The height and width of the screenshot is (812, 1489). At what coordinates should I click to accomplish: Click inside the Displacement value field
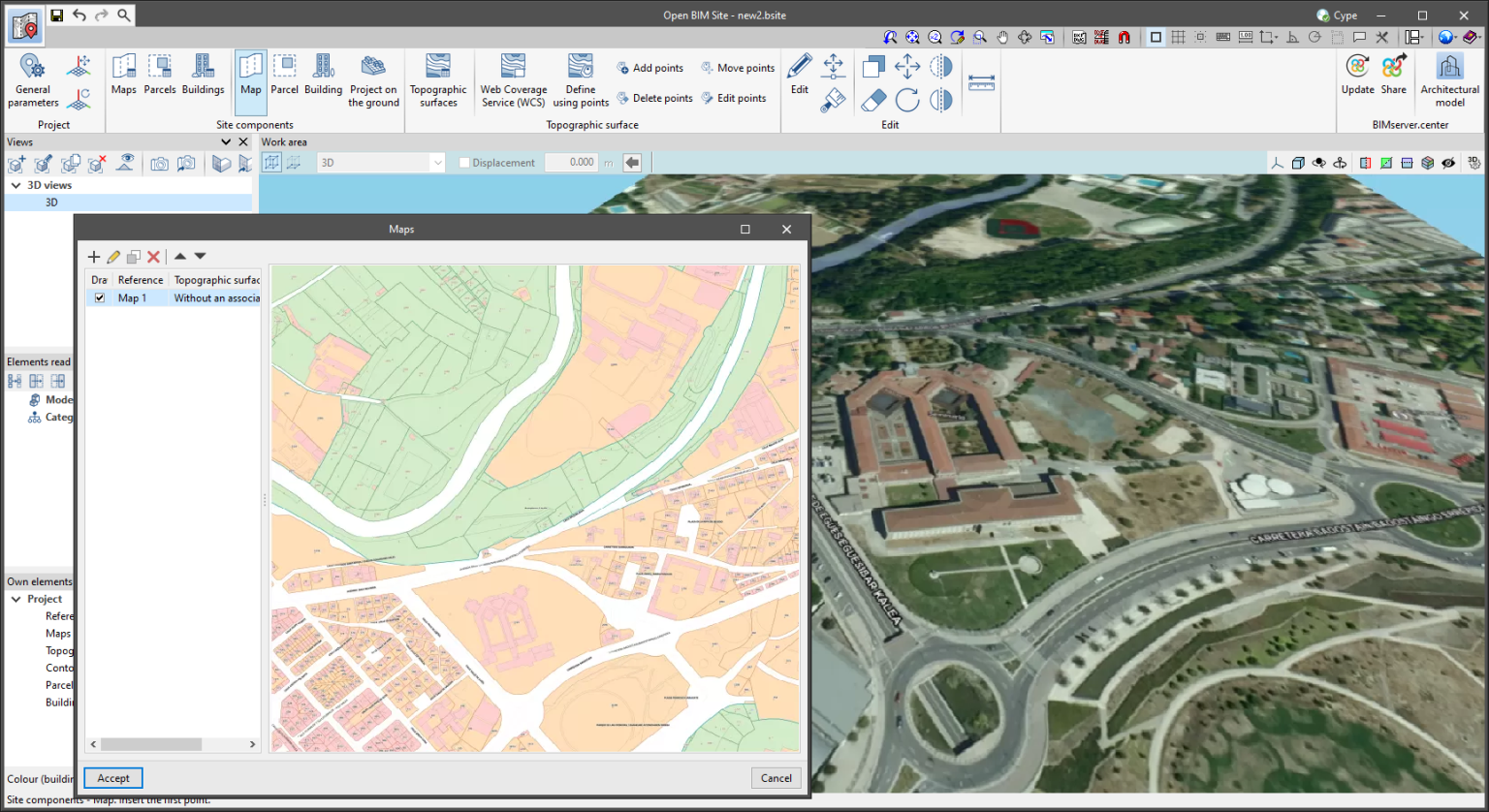[x=572, y=162]
